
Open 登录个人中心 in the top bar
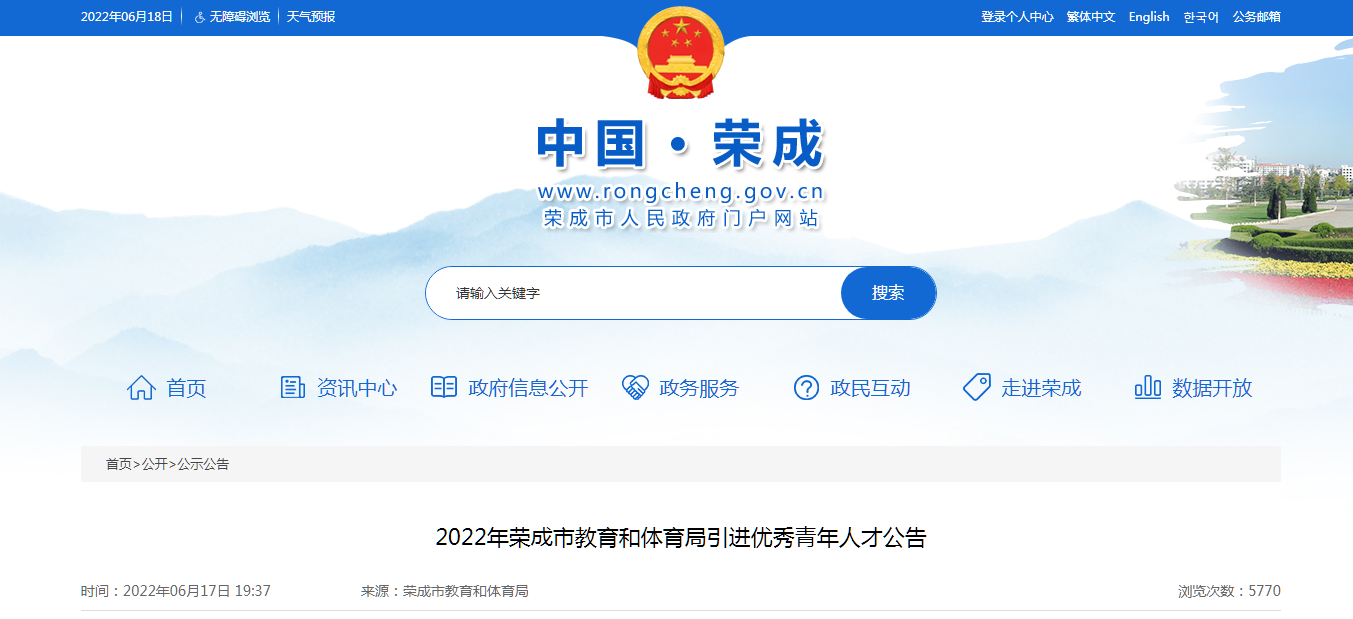pyautogui.click(x=1017, y=17)
